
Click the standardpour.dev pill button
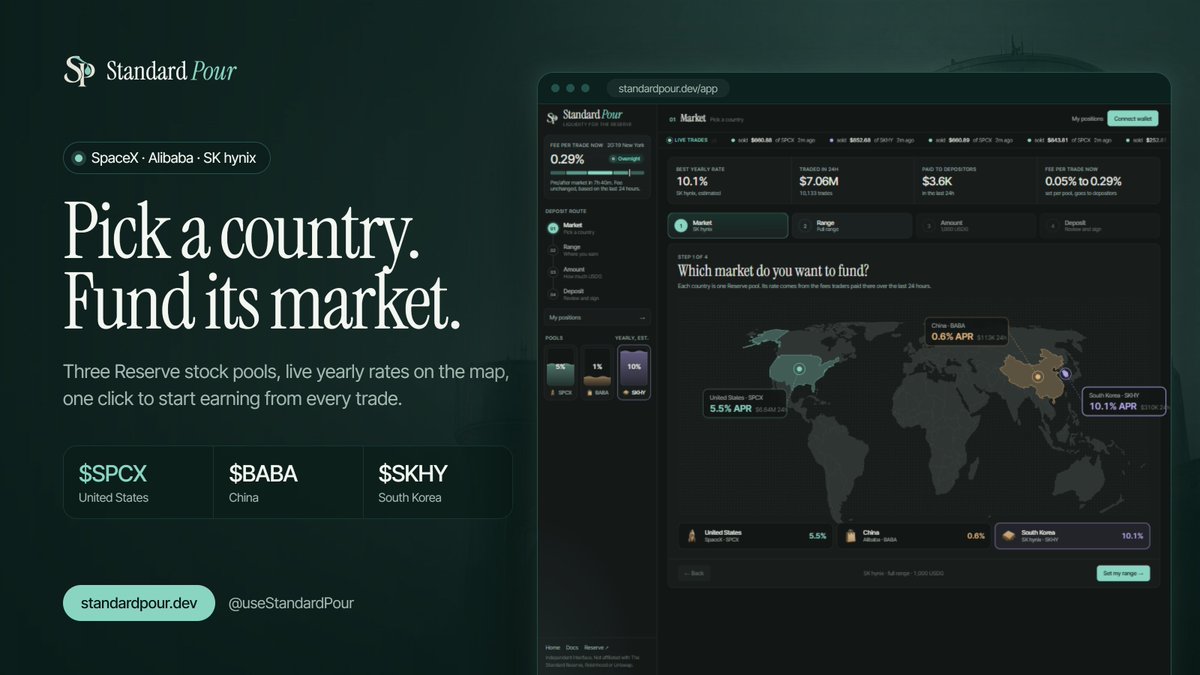click(139, 603)
